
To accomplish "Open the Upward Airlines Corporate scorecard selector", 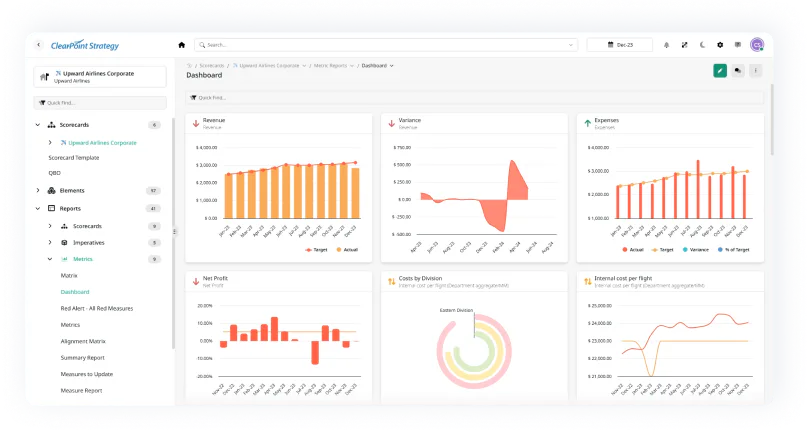I will [x=100, y=77].
